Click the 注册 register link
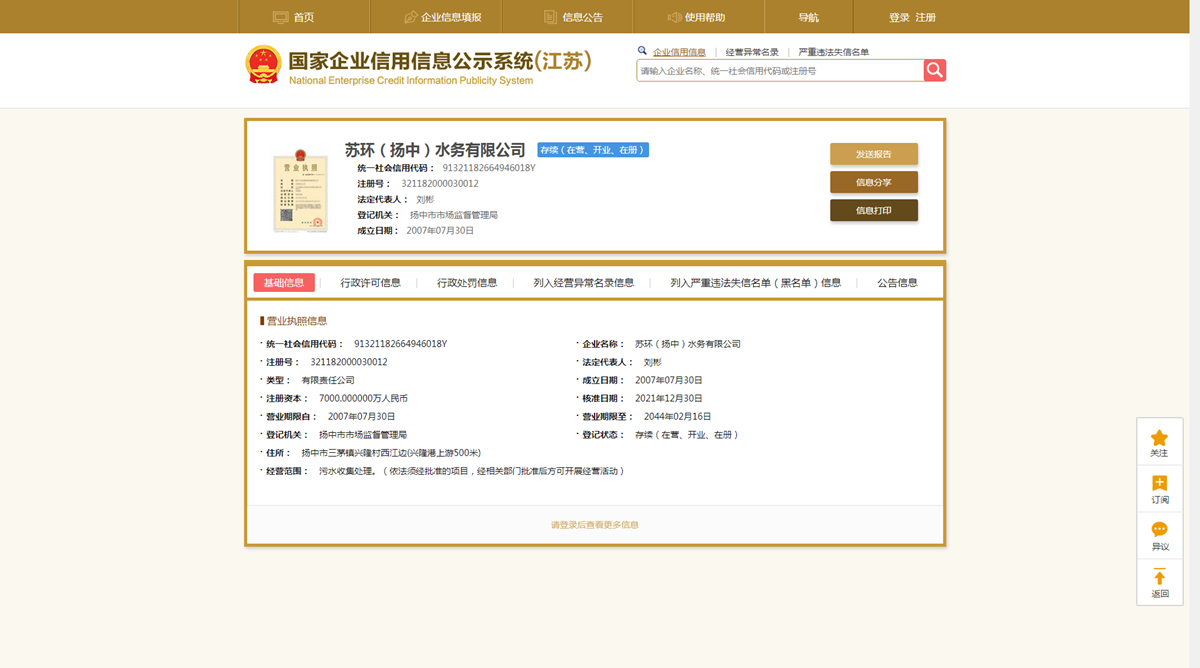1200x668 pixels. [x=926, y=17]
